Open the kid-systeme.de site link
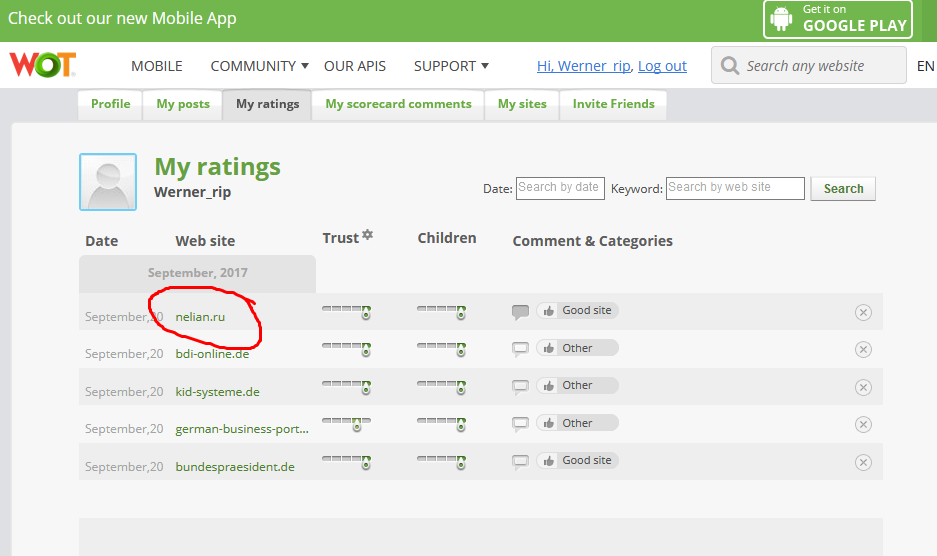 point(218,392)
